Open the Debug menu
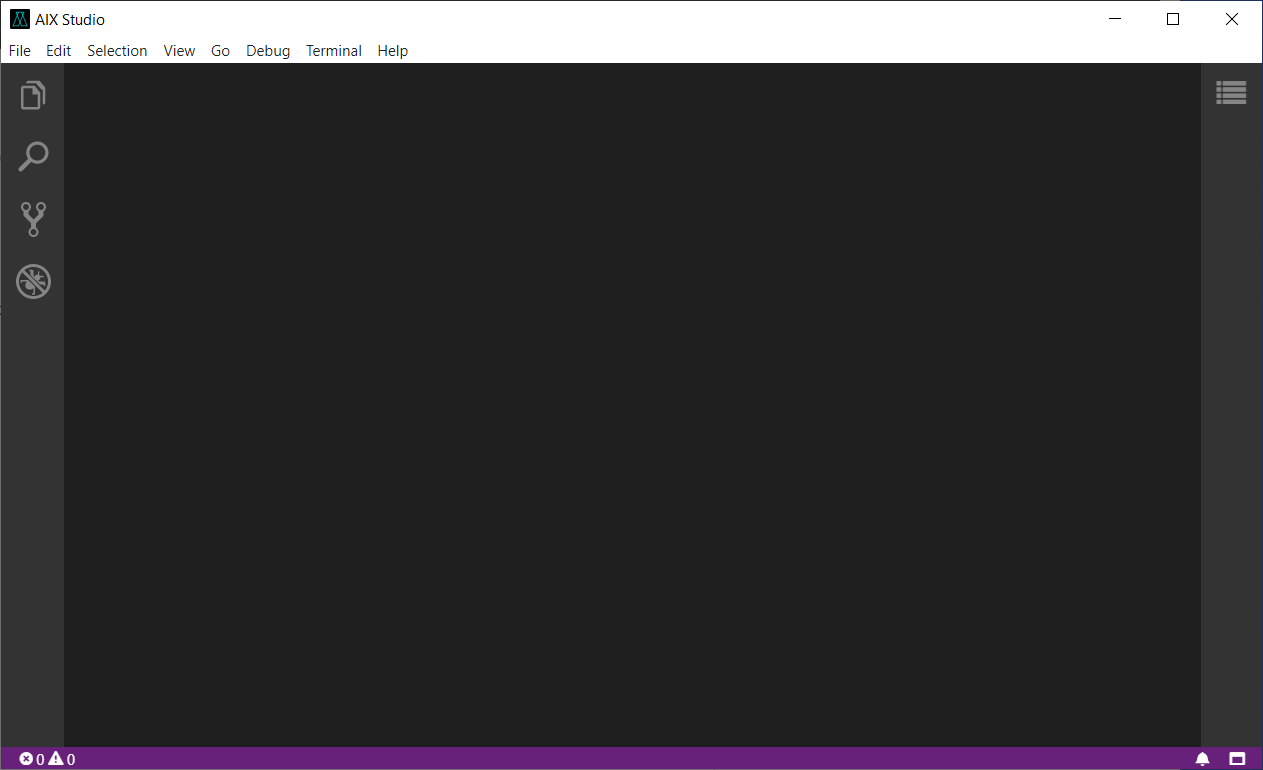Viewport: 1263px width, 770px height. coord(268,51)
